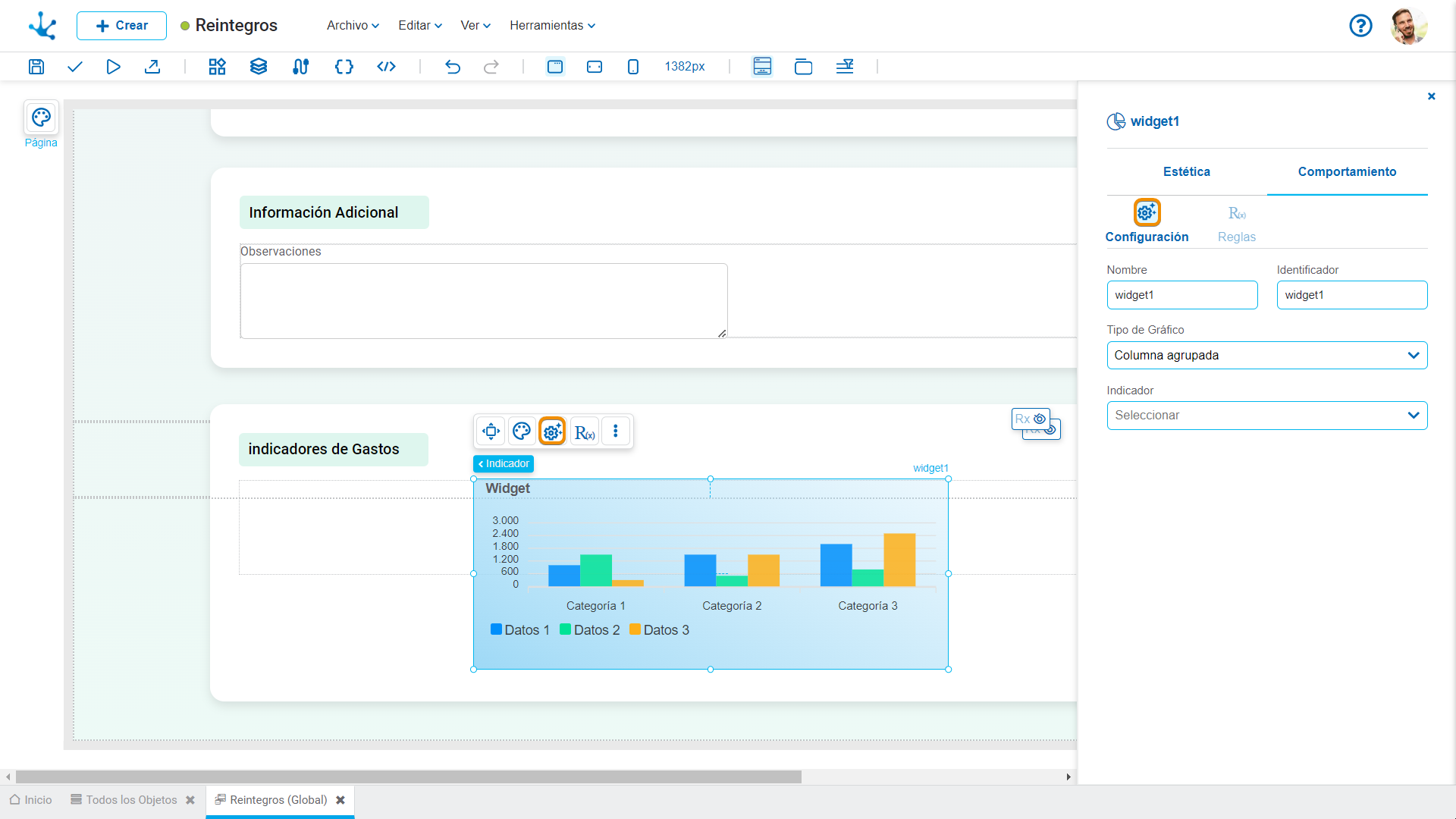Click the Identificador input field
The height and width of the screenshot is (819, 1456).
pyautogui.click(x=1352, y=295)
